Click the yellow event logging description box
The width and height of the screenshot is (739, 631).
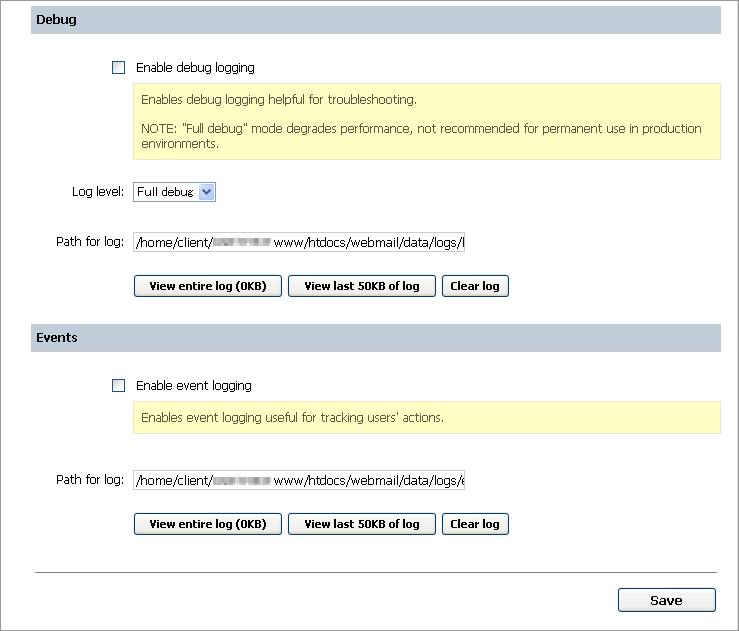click(426, 418)
